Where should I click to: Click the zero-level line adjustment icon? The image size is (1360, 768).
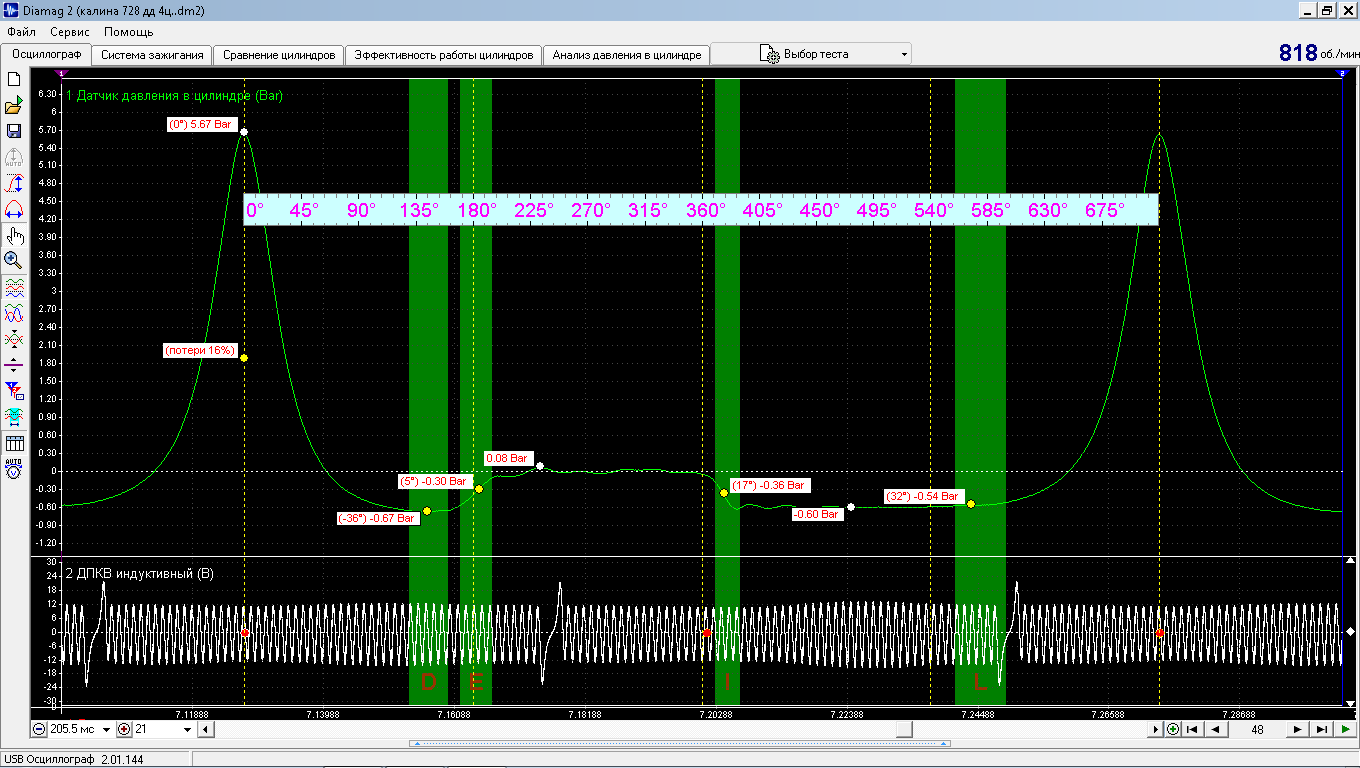14,365
